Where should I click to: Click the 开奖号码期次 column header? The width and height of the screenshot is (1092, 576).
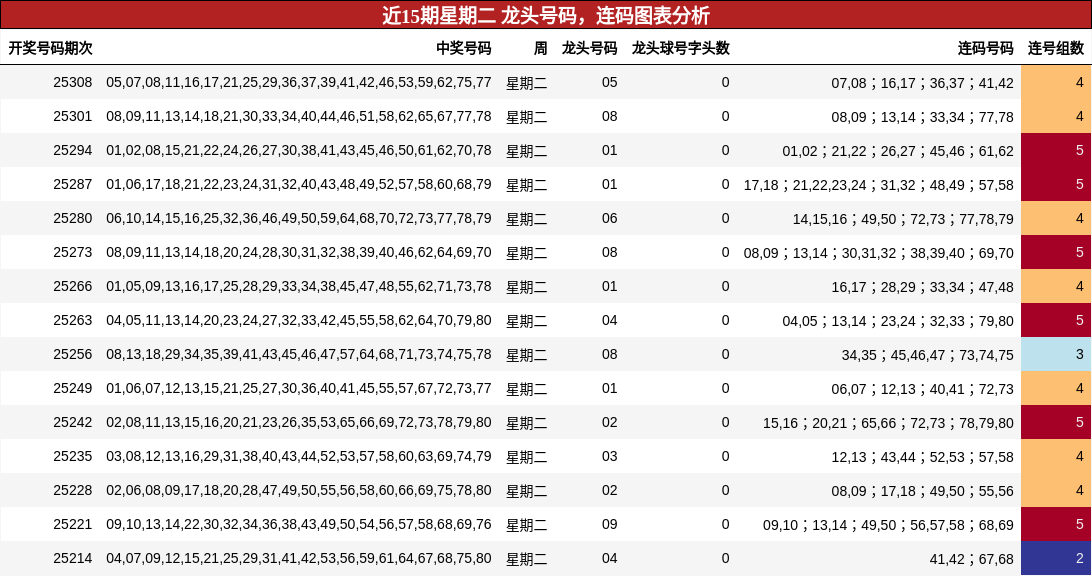pos(50,48)
